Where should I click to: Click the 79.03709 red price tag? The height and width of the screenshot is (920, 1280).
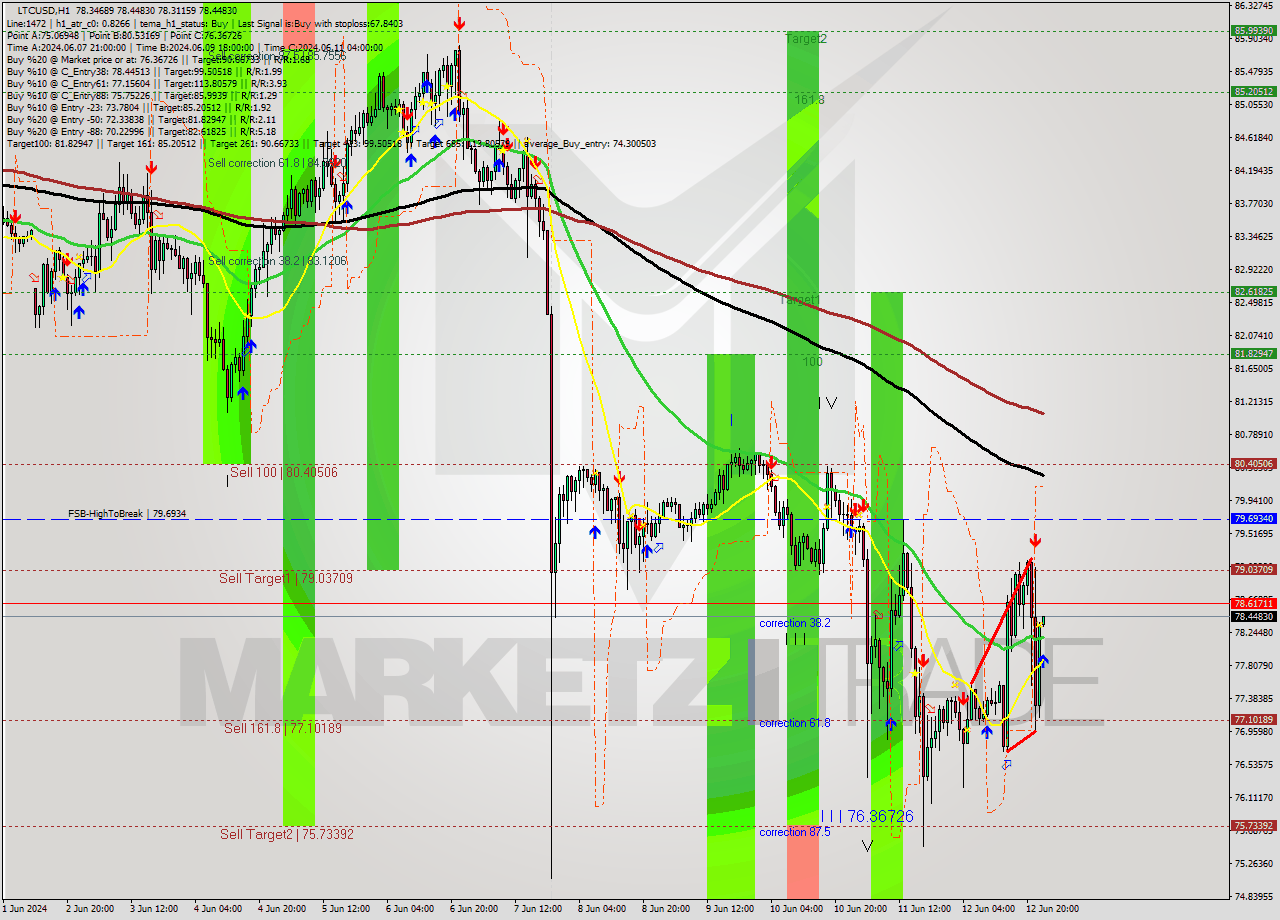(x=1254, y=570)
